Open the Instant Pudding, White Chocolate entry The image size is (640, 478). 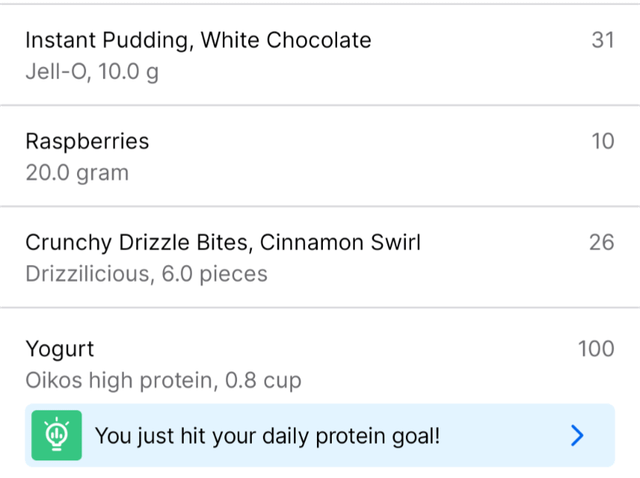[320, 56]
